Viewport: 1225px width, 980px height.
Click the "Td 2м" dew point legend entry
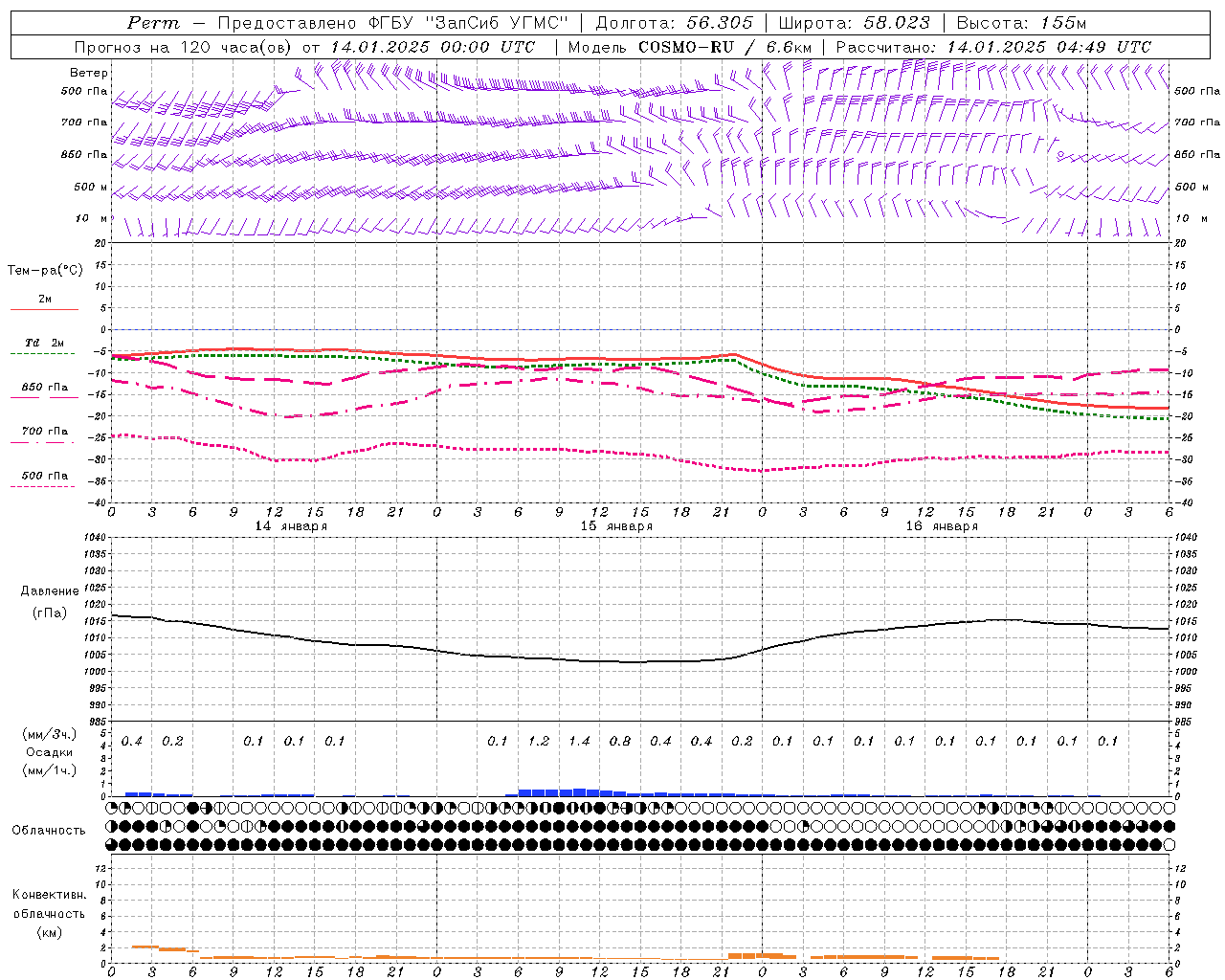pyautogui.click(x=45, y=343)
